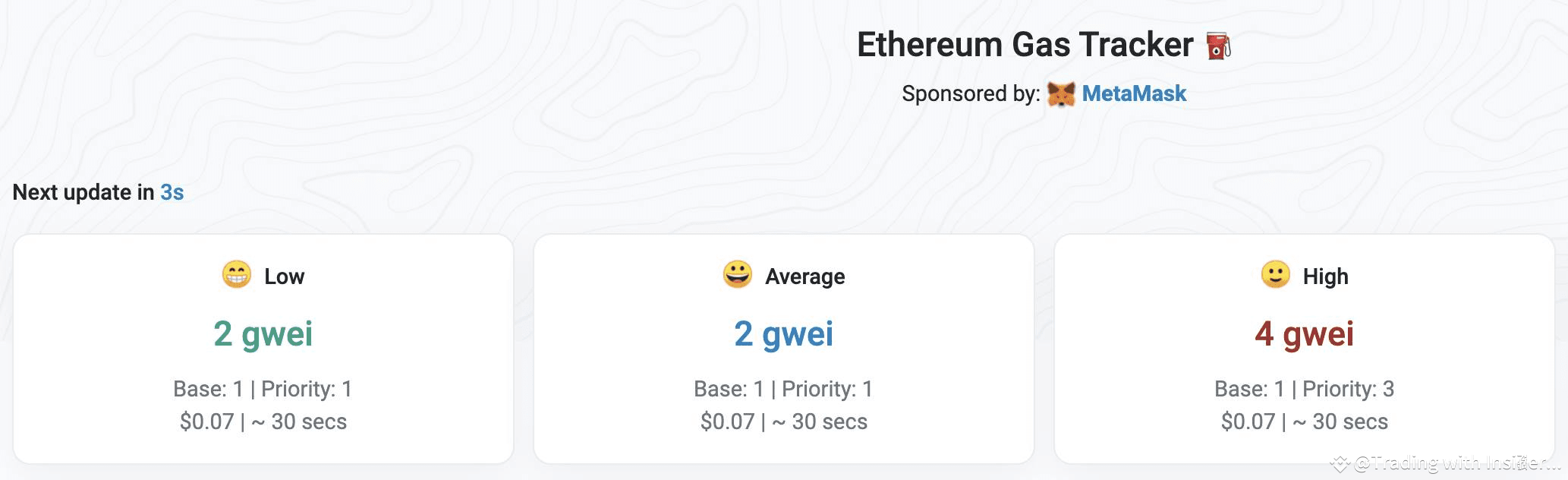This screenshot has width=1568, height=480.
Task: Click the grinning emoji next to Low
Action: [x=237, y=274]
